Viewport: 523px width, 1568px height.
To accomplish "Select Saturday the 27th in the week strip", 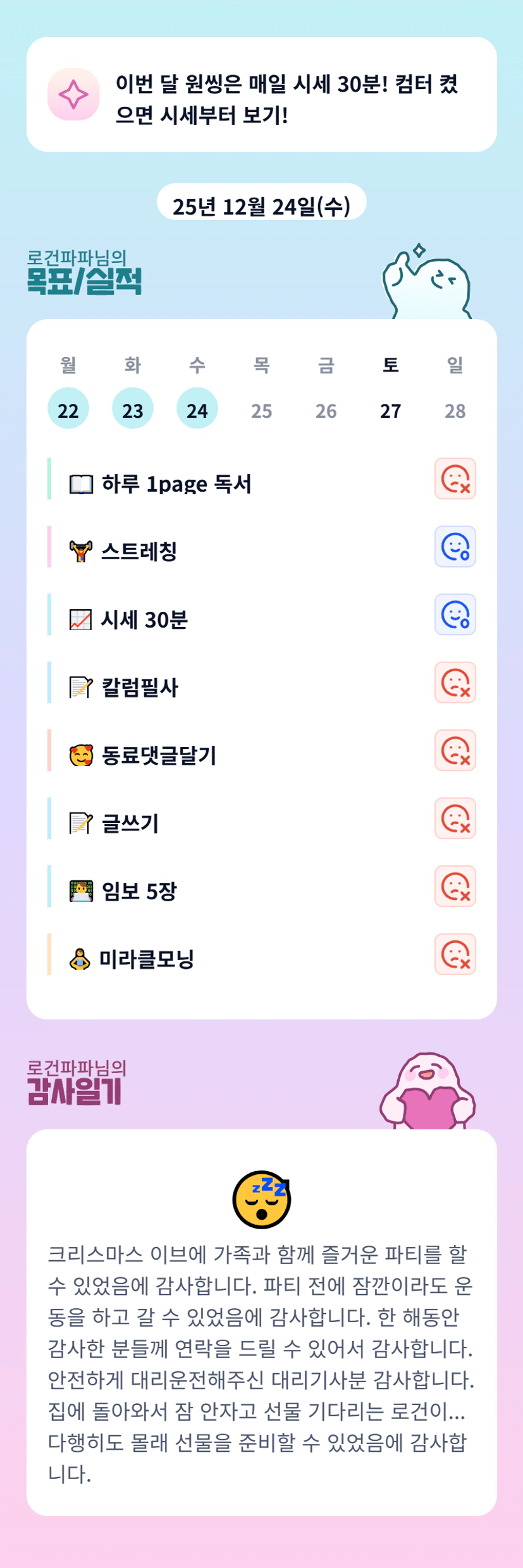I will coord(390,410).
